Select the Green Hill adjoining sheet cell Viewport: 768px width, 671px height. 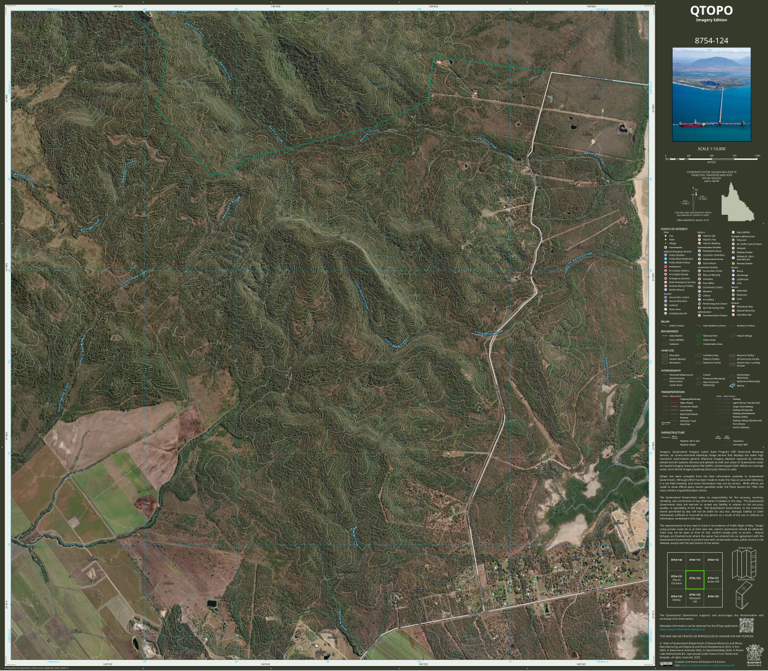[713, 579]
